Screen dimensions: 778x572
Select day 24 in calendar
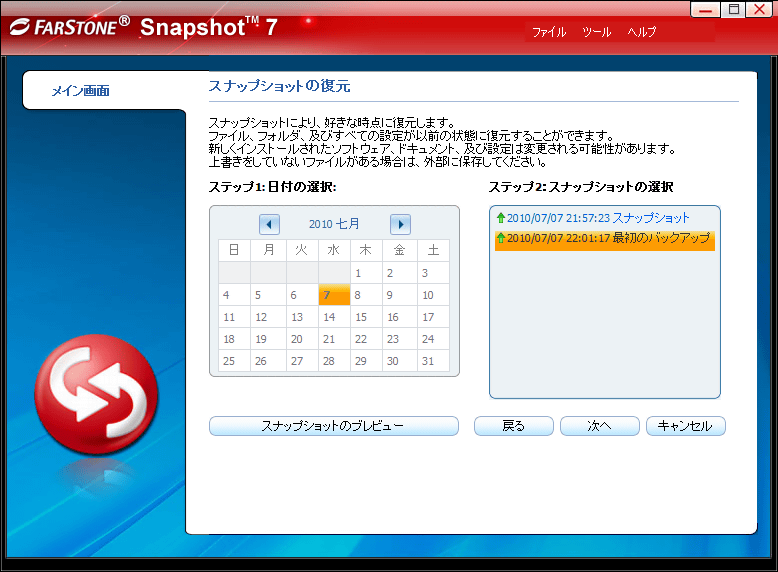pos(433,339)
